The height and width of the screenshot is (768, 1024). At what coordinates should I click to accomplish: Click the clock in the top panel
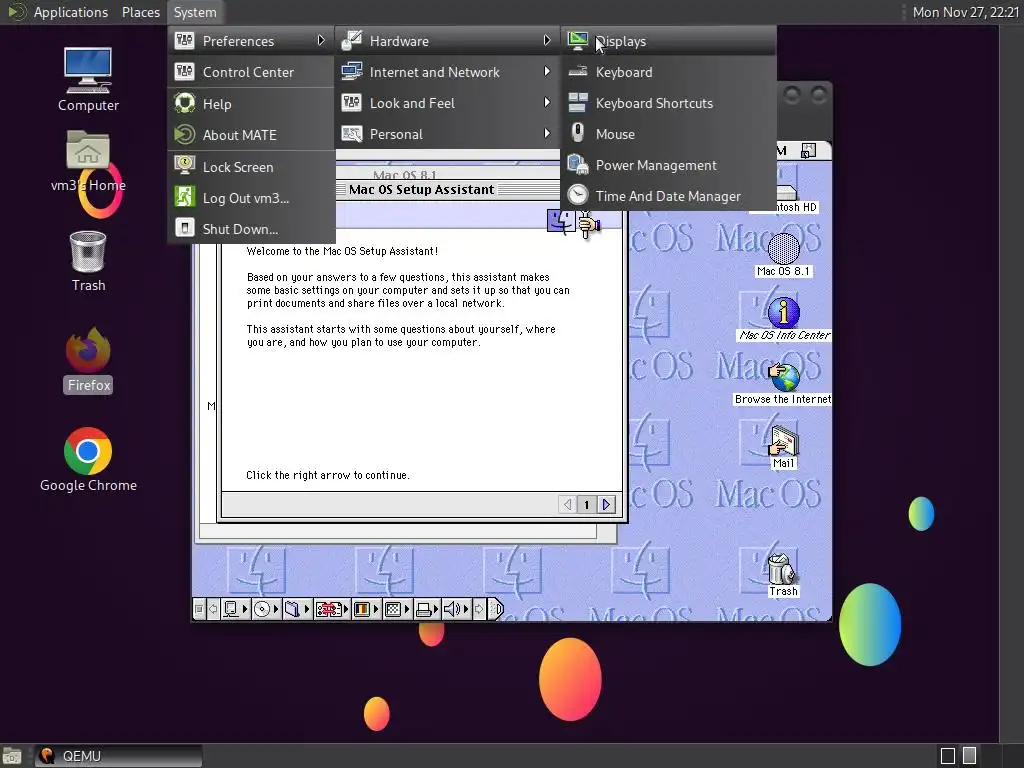(965, 12)
